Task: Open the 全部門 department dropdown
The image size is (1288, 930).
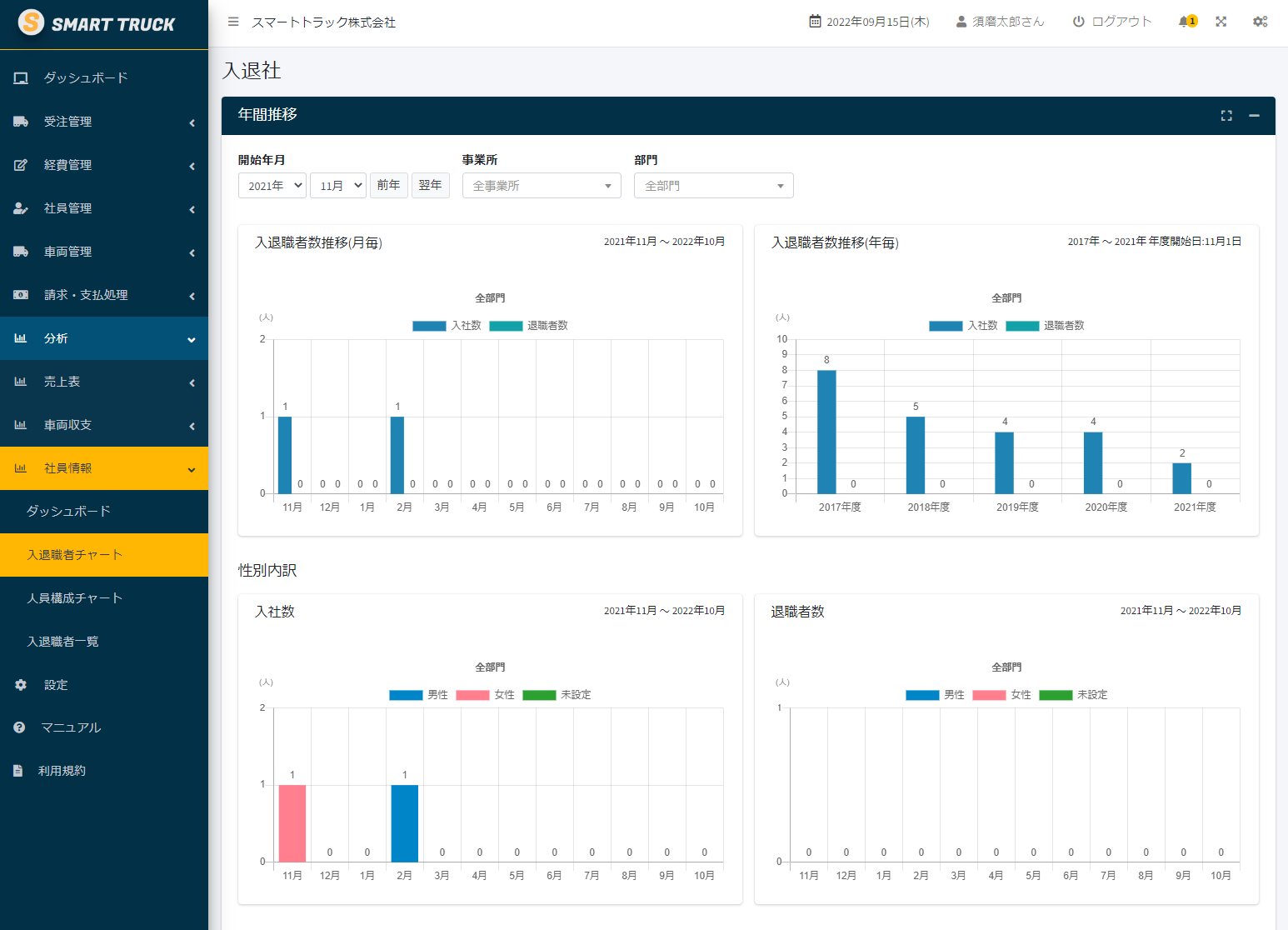Action: coord(713,185)
